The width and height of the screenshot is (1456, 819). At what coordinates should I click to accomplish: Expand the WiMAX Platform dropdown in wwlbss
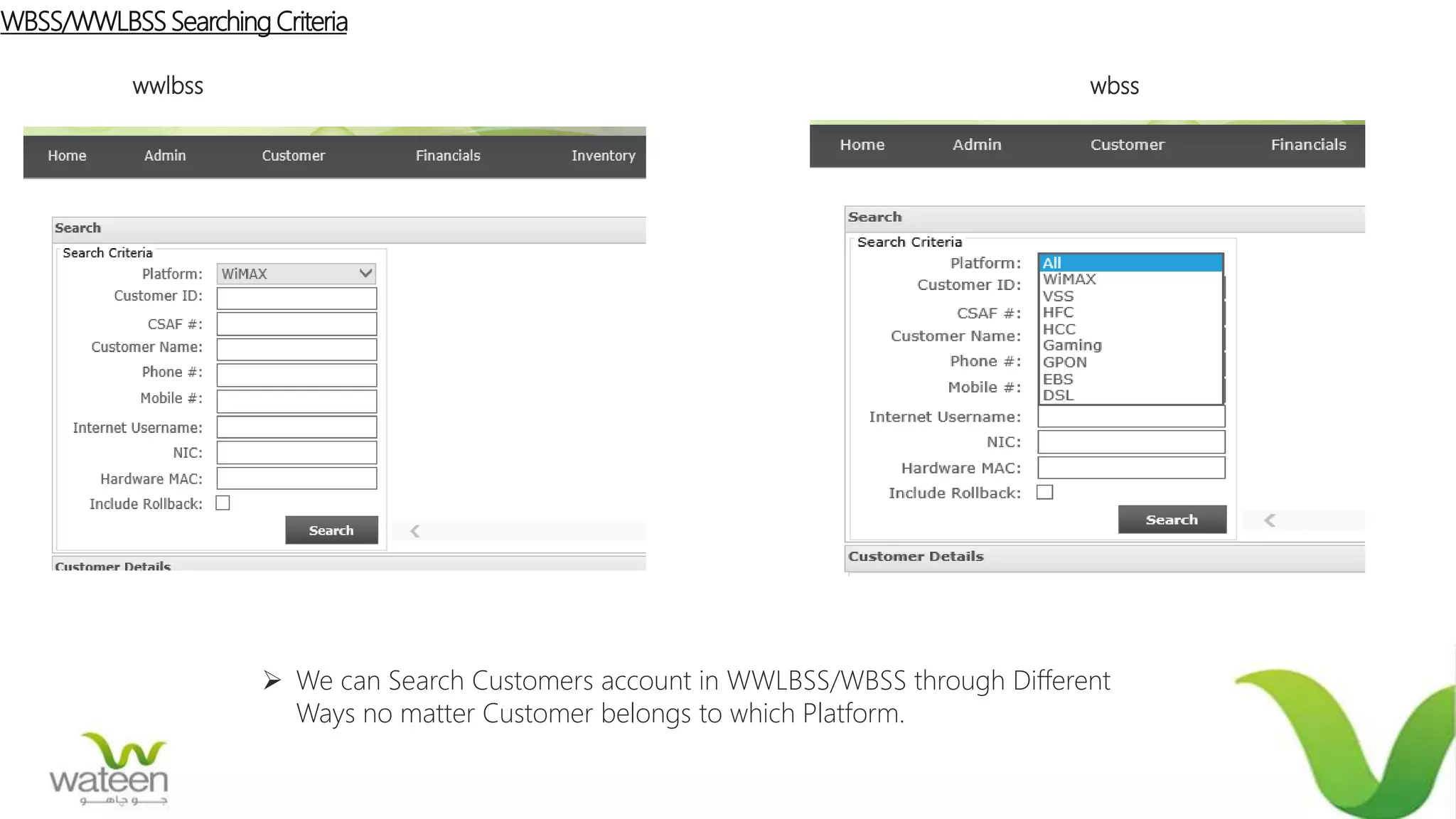(x=296, y=274)
